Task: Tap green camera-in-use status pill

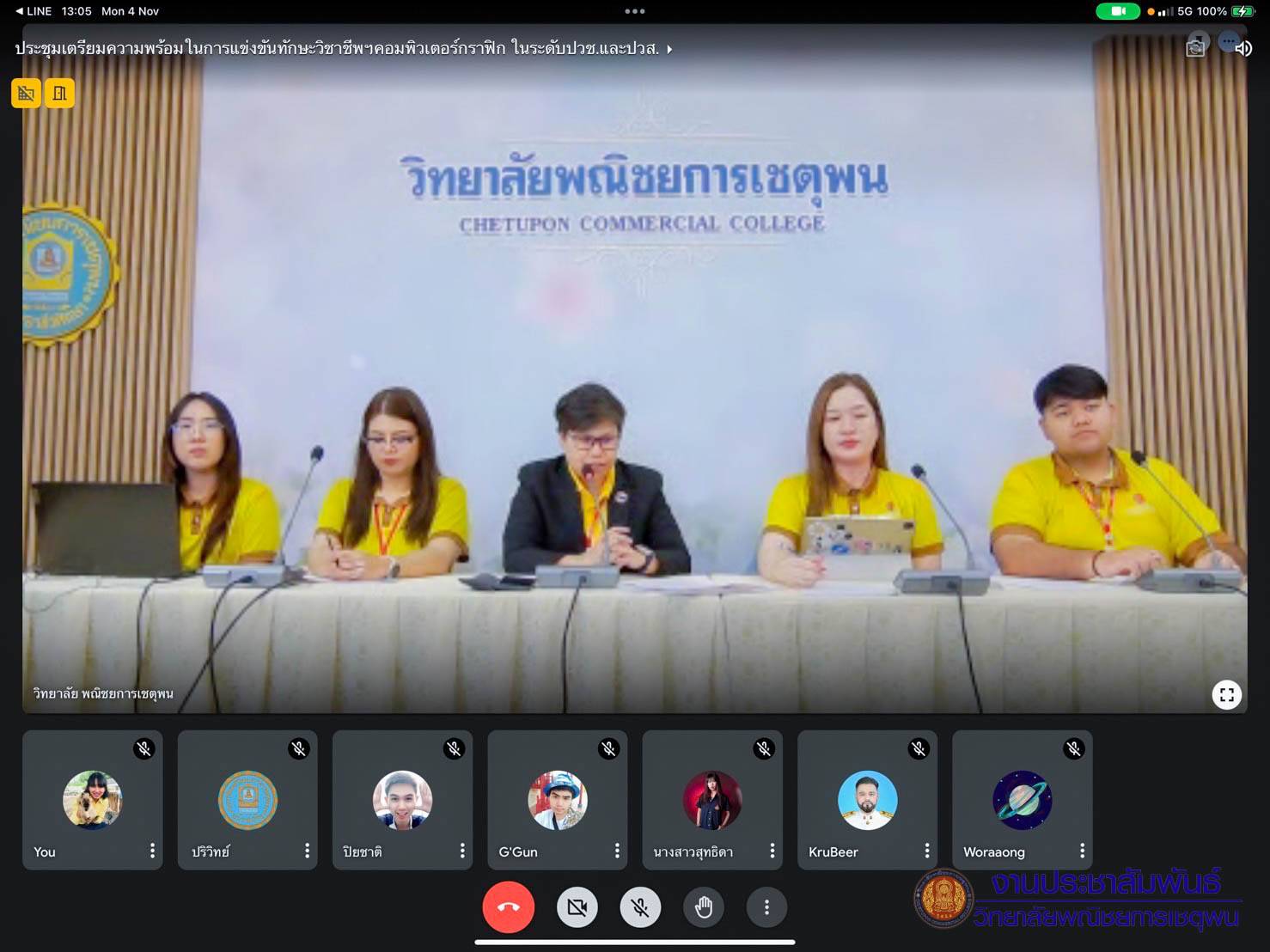Action: pyautogui.click(x=1118, y=11)
